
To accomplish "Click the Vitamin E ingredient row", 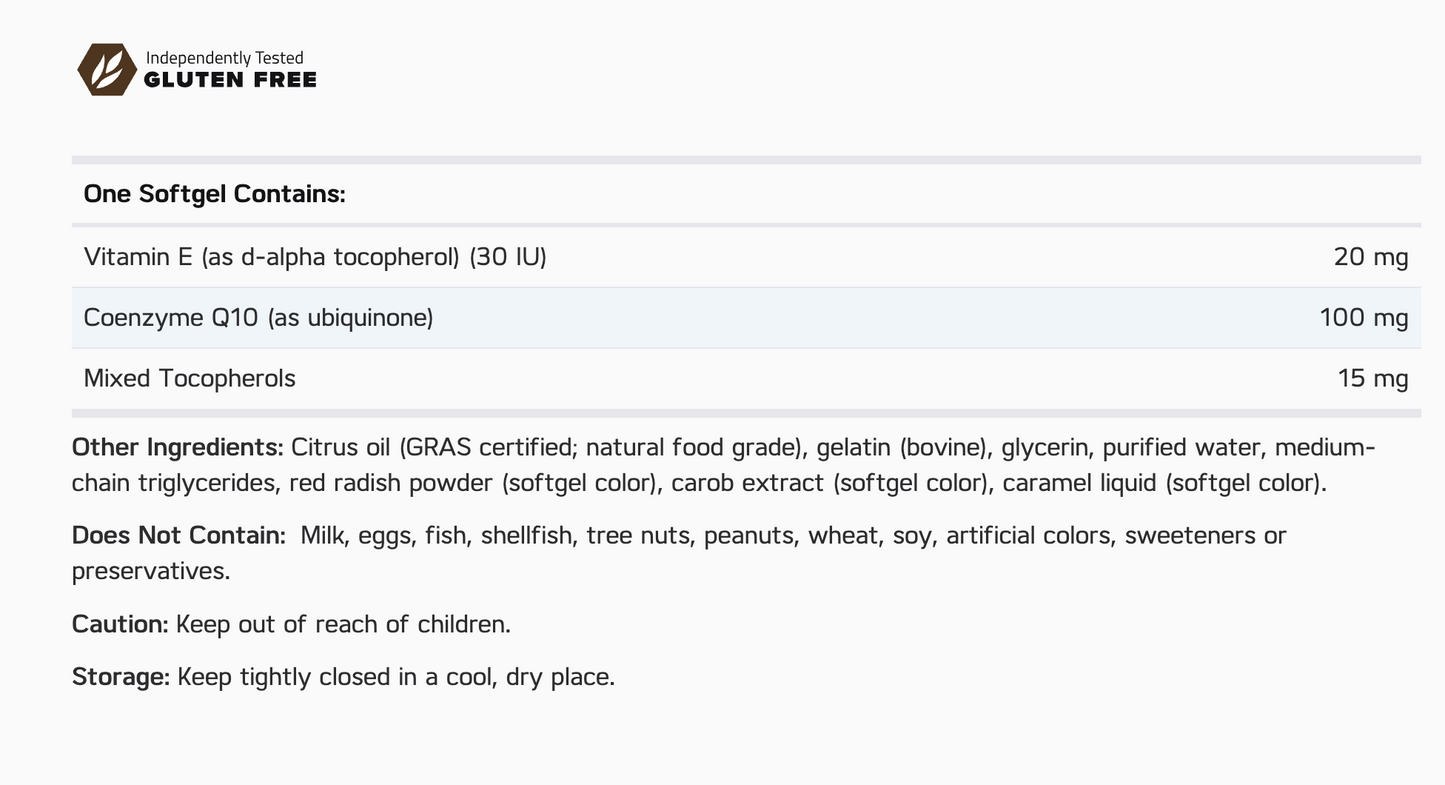I will [x=315, y=257].
